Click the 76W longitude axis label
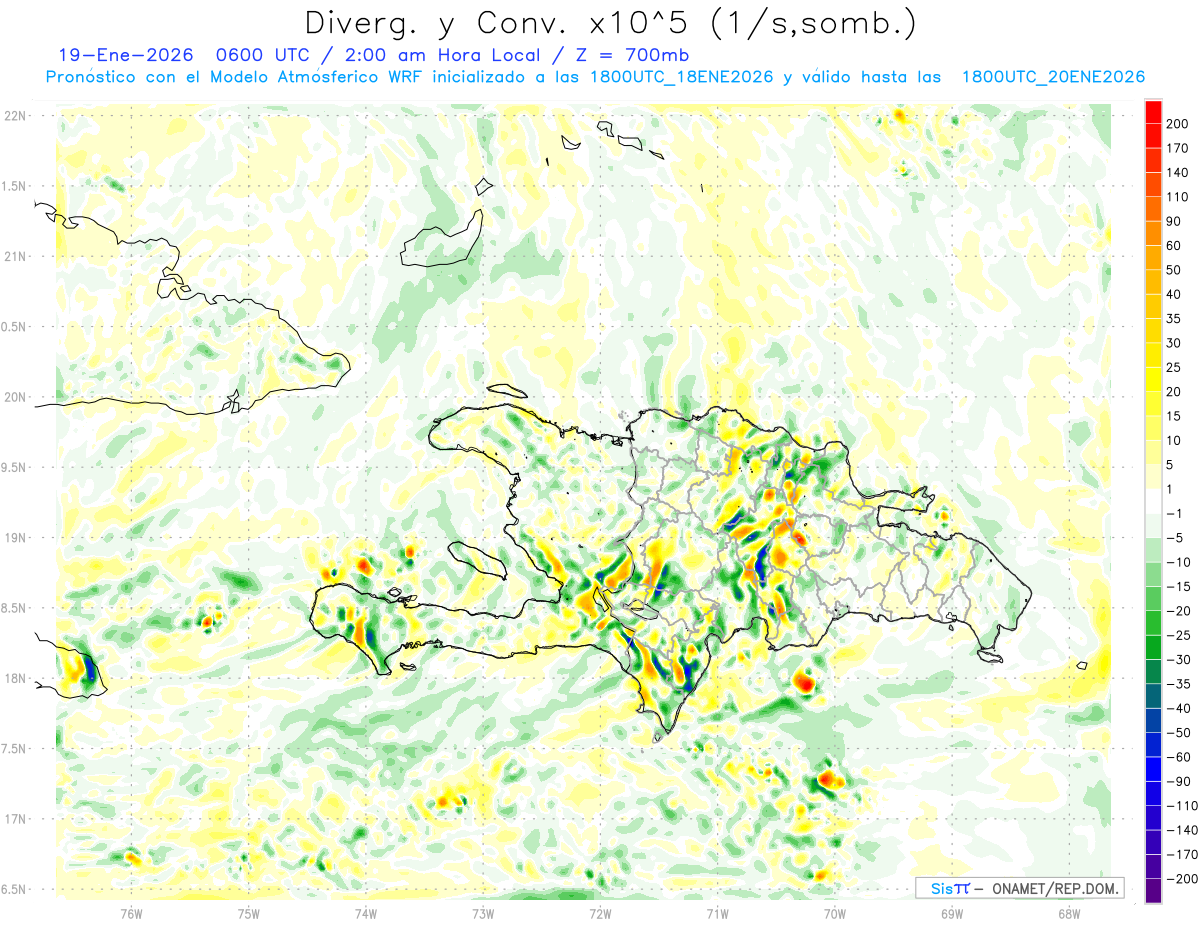This screenshot has height=927, width=1200. 131,913
